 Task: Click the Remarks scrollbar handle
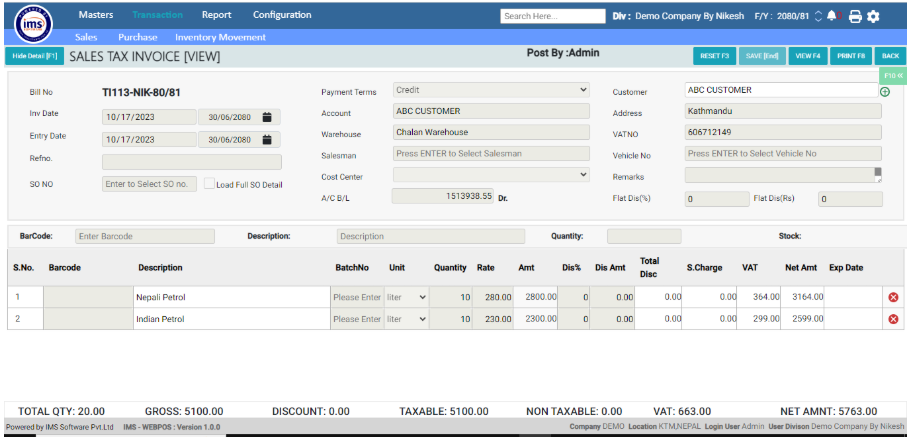click(877, 172)
